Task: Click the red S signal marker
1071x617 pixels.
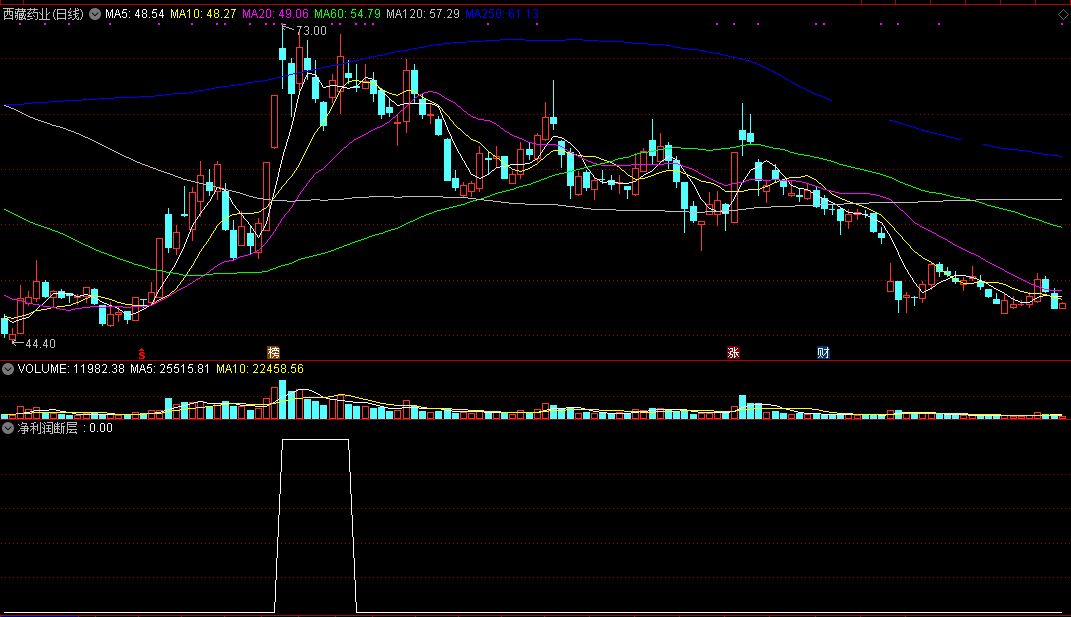Action: (x=142, y=353)
